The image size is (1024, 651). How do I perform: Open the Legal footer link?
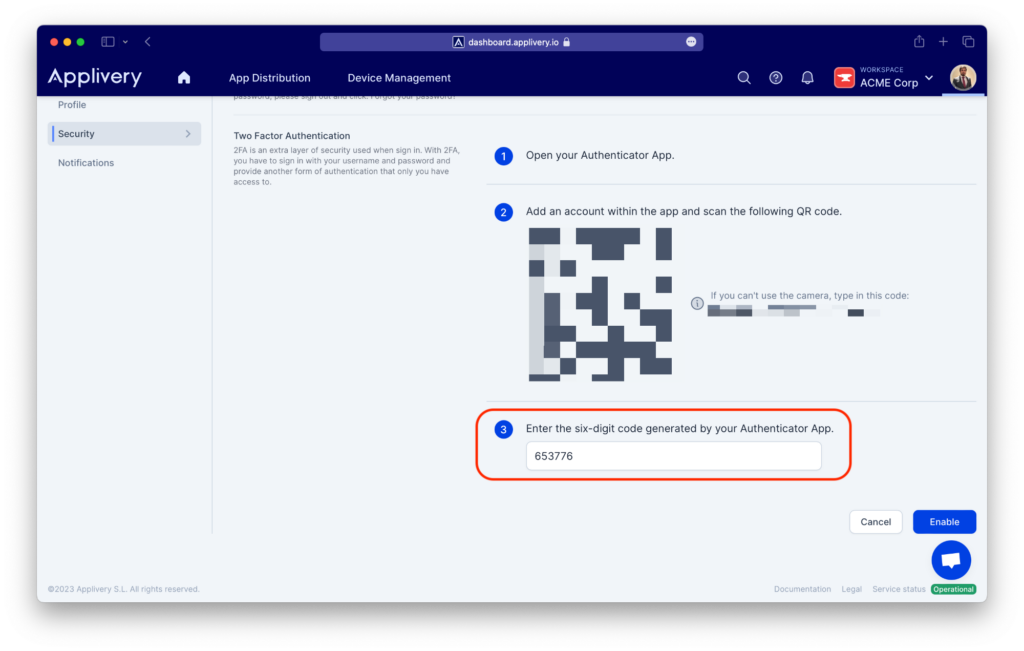pyautogui.click(x=852, y=589)
